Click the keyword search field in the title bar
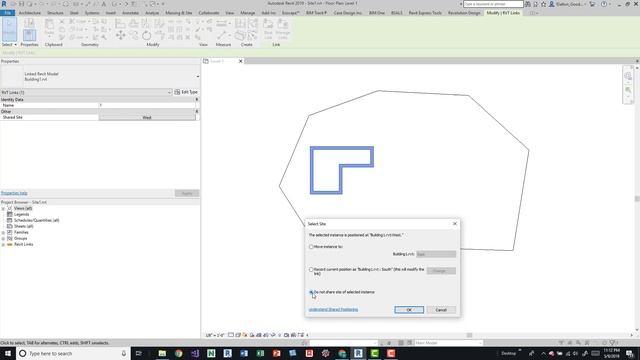 click(493, 4)
